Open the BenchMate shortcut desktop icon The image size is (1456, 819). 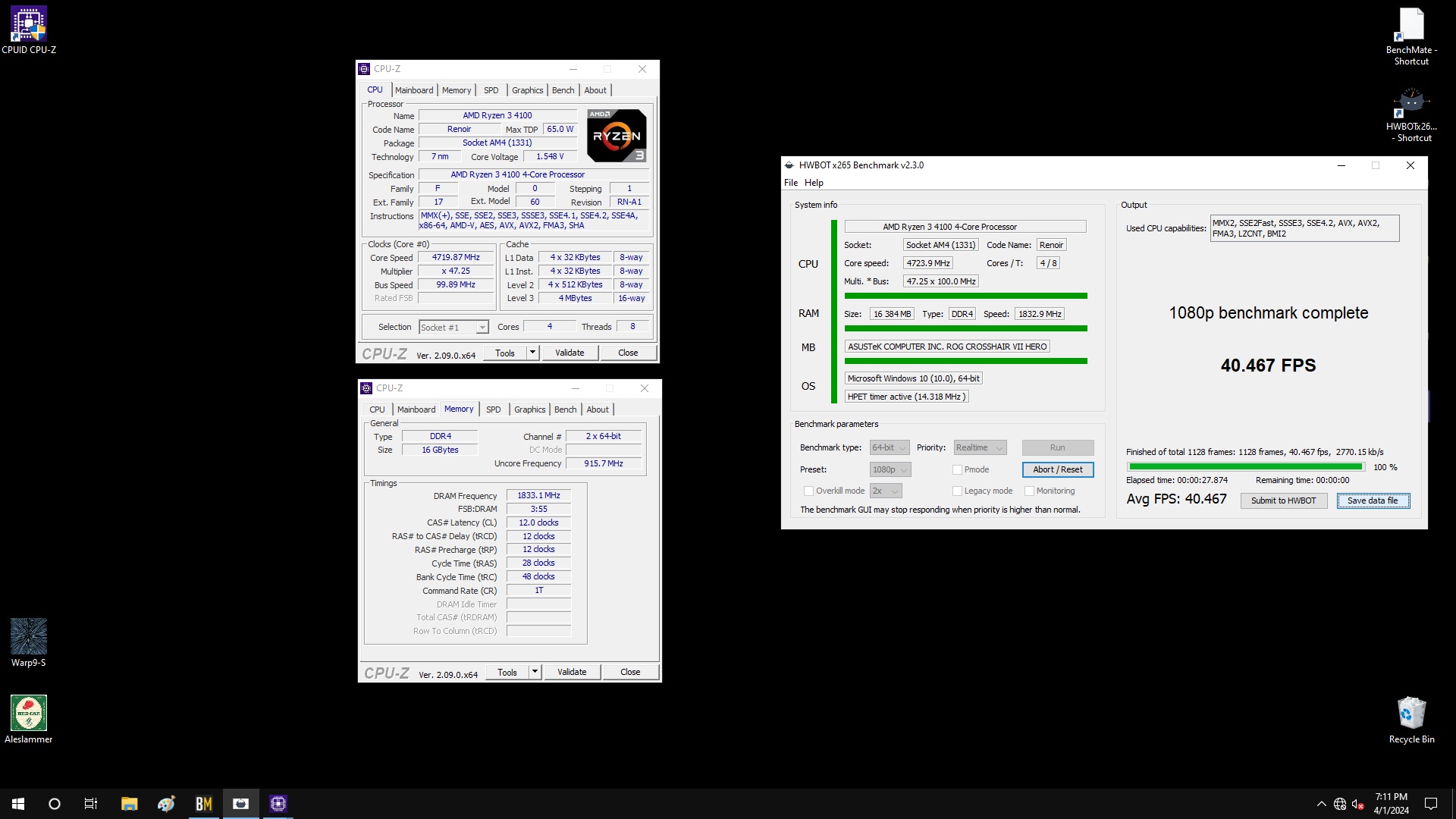point(1411,36)
